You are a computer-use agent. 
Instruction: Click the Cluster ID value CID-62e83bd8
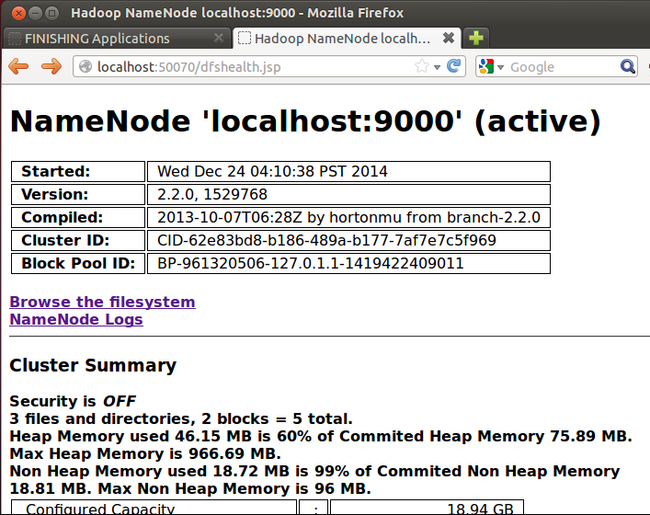click(327, 240)
